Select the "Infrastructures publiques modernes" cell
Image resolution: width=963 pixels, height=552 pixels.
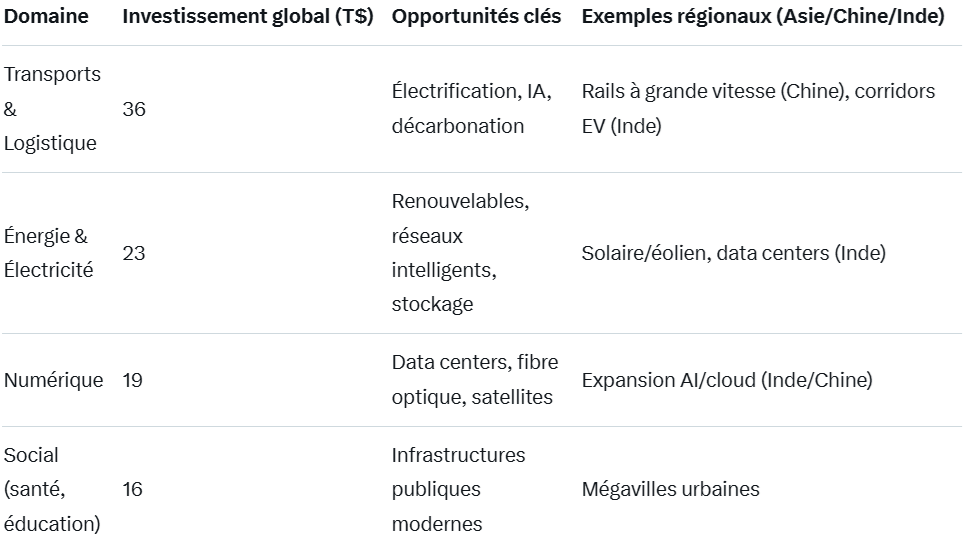(x=458, y=489)
